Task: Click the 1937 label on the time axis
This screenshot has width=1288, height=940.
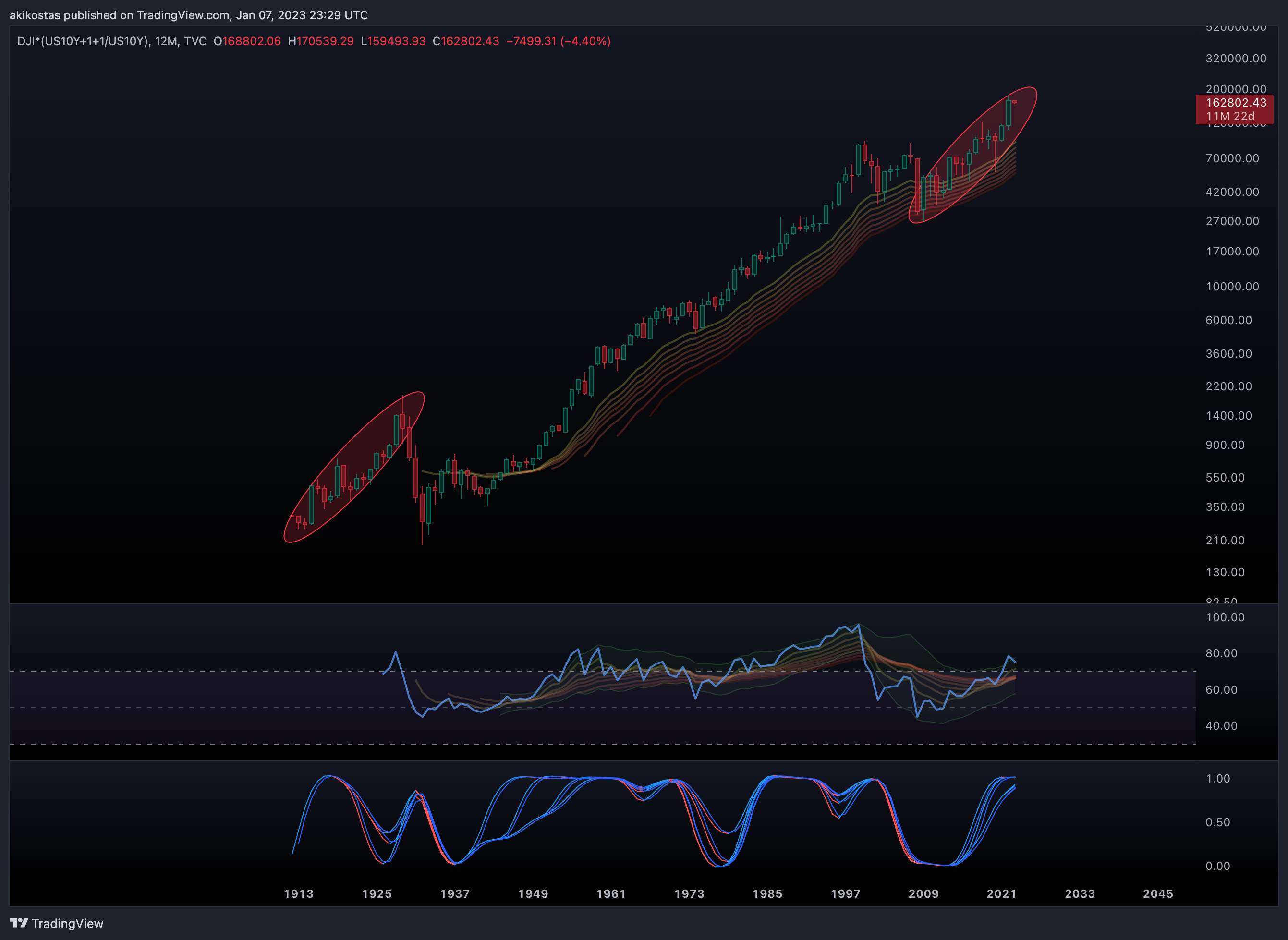Action: pyautogui.click(x=455, y=894)
